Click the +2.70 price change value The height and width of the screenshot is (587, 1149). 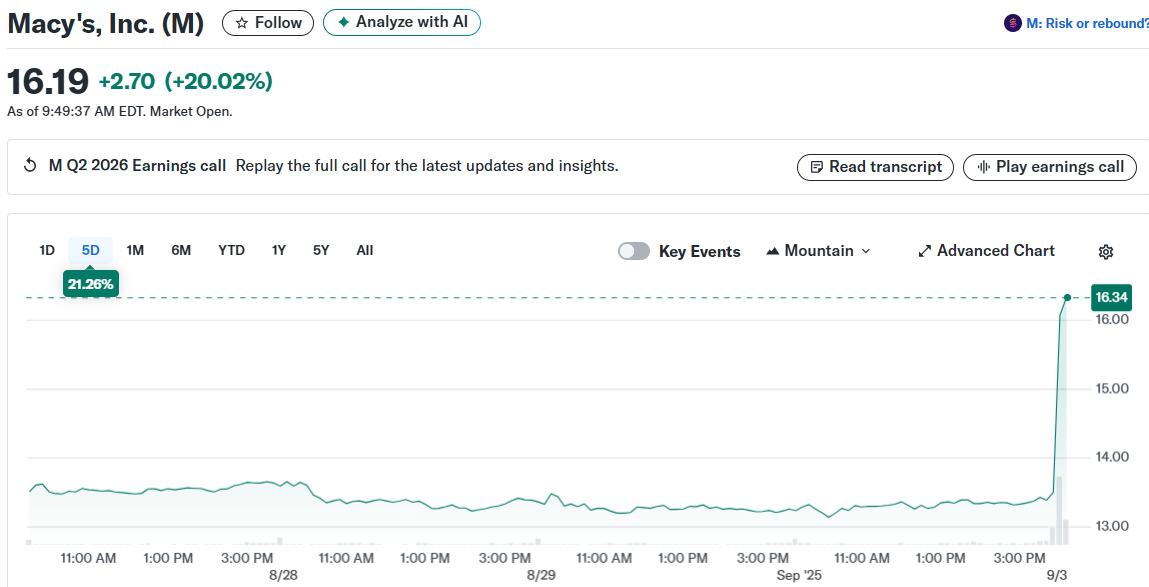[x=127, y=81]
